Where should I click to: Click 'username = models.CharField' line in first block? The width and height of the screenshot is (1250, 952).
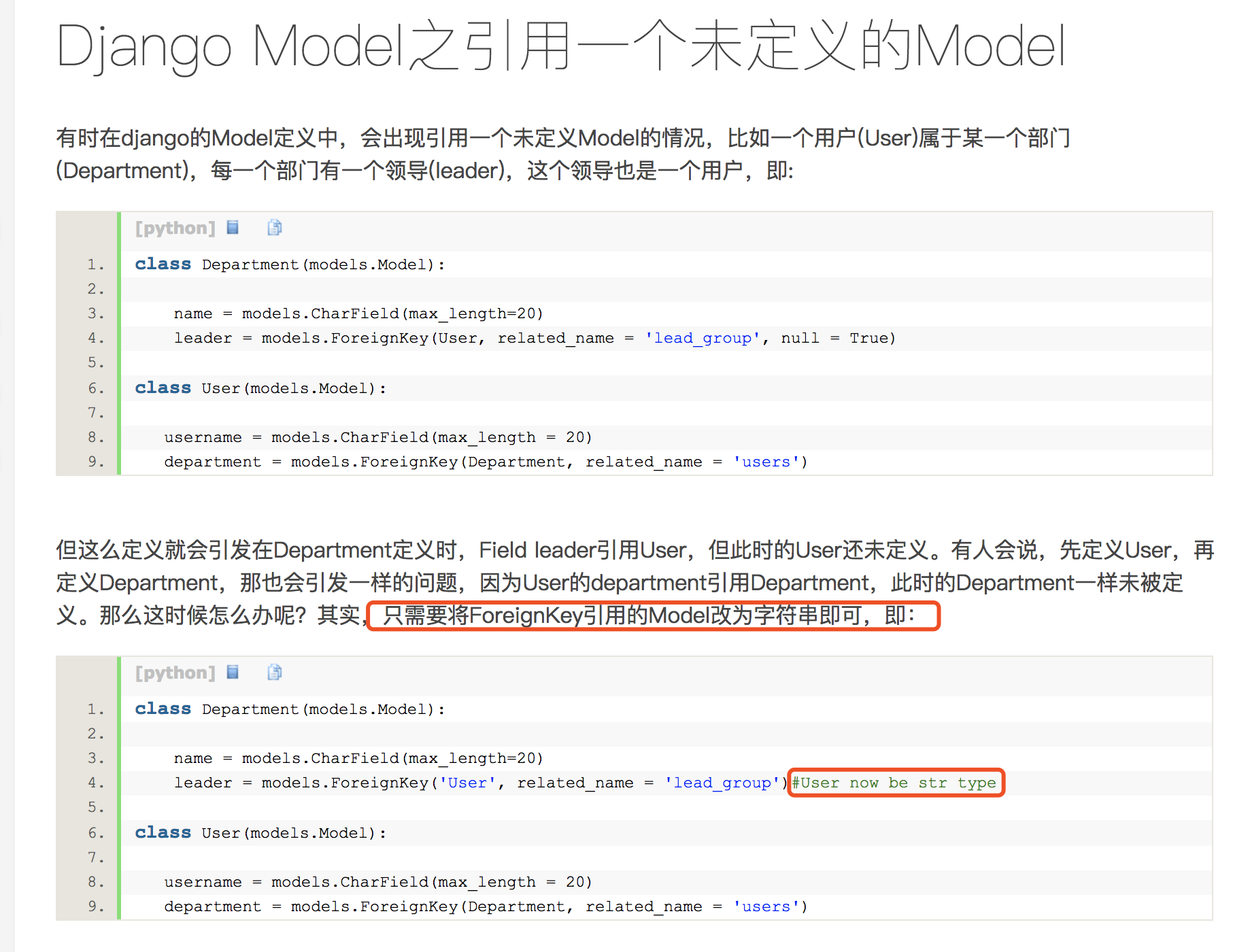tap(378, 437)
